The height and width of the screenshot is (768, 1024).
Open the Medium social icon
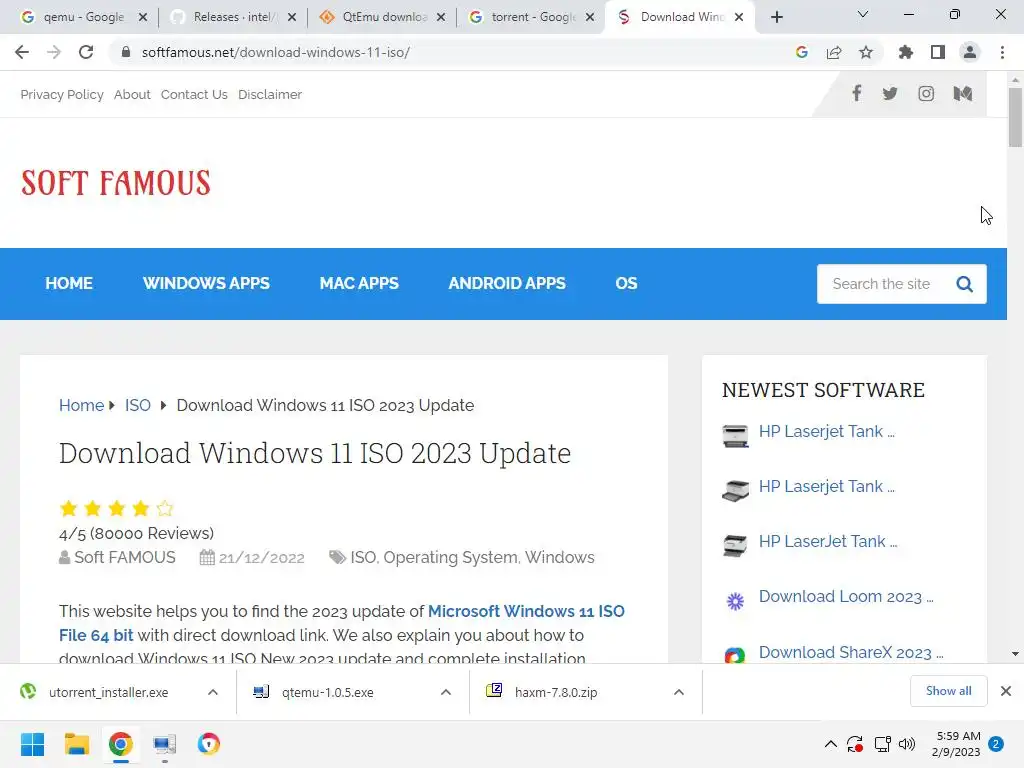[x=963, y=93]
